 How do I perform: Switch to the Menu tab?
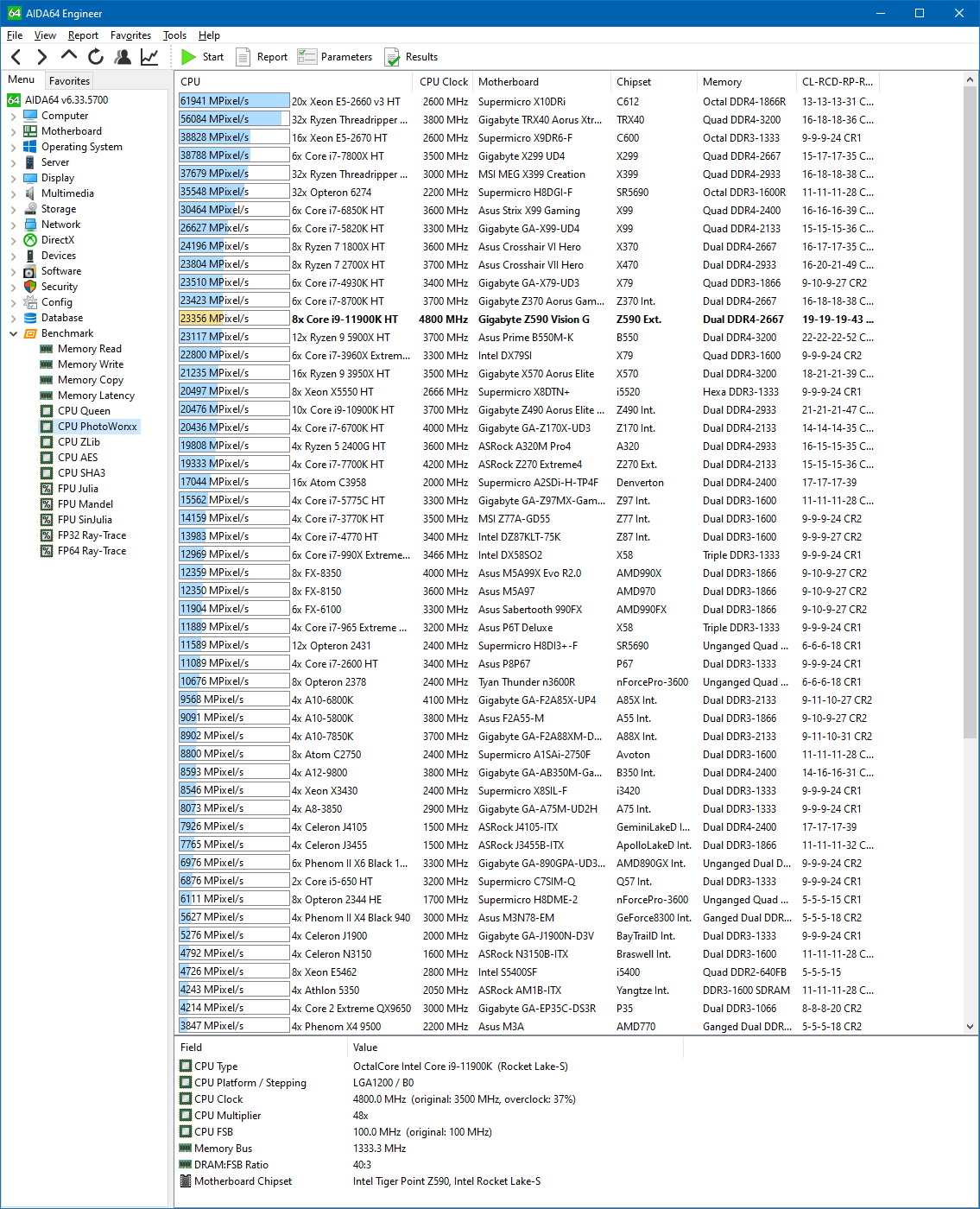click(x=22, y=79)
